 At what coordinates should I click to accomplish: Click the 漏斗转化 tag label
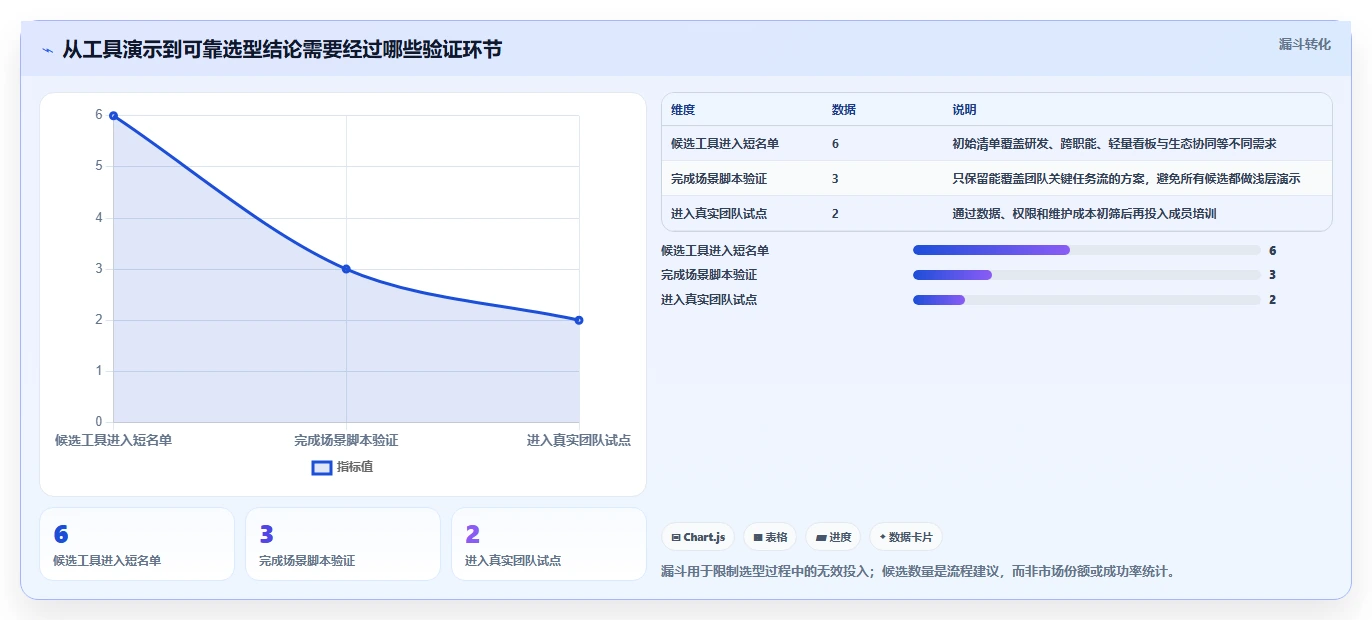(1305, 44)
